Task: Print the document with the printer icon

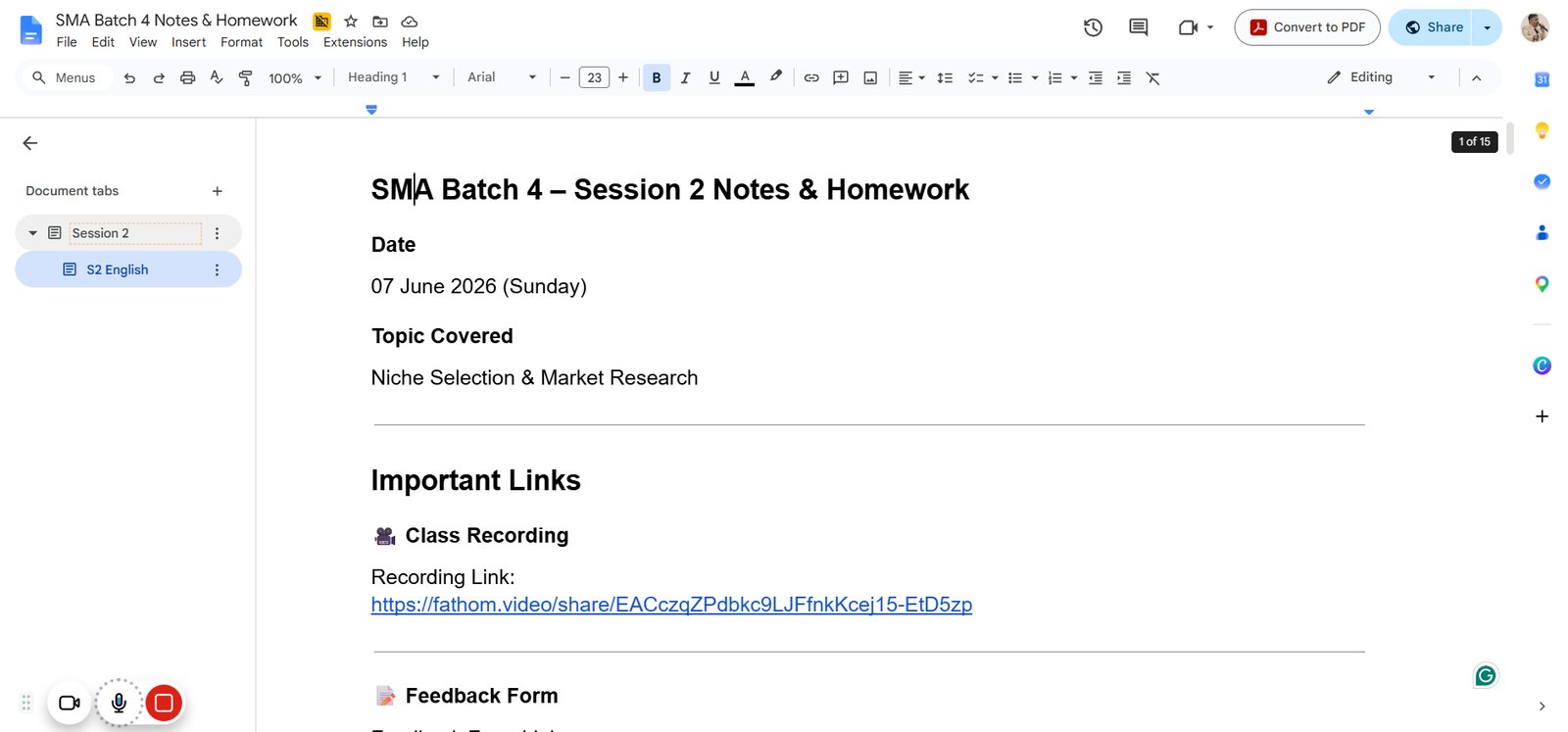Action: coord(187,78)
